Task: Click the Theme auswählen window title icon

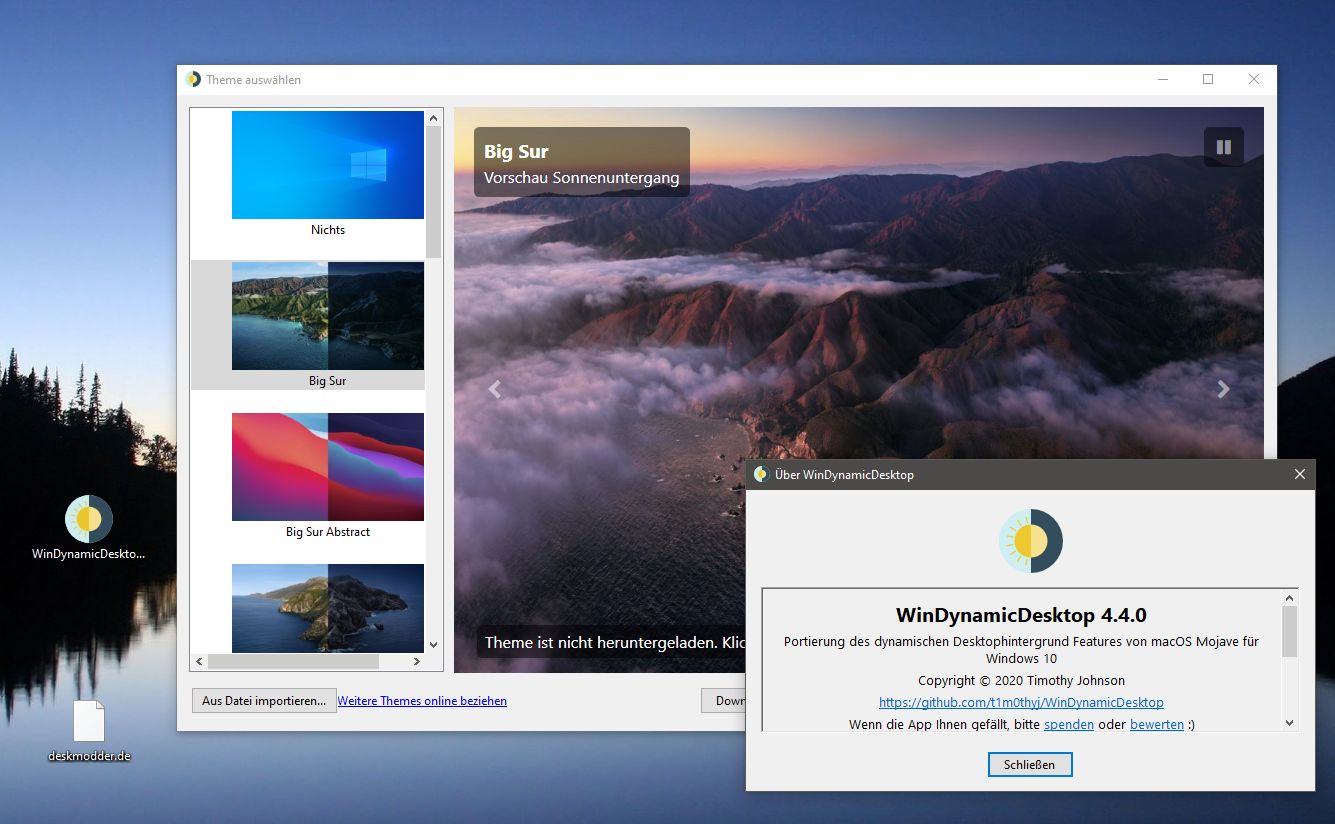Action: [x=193, y=79]
